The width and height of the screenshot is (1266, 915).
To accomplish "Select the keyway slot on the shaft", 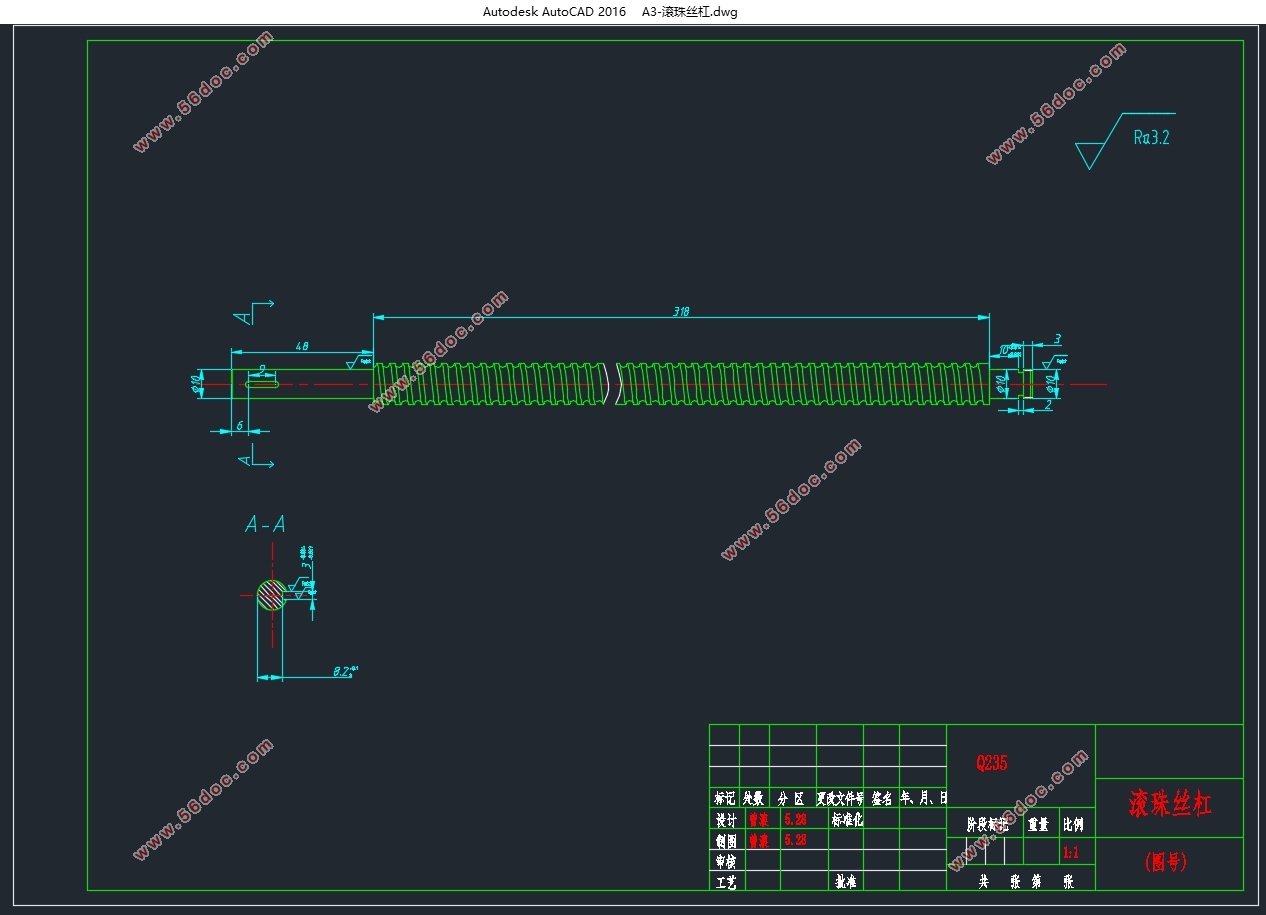I will pyautogui.click(x=262, y=384).
